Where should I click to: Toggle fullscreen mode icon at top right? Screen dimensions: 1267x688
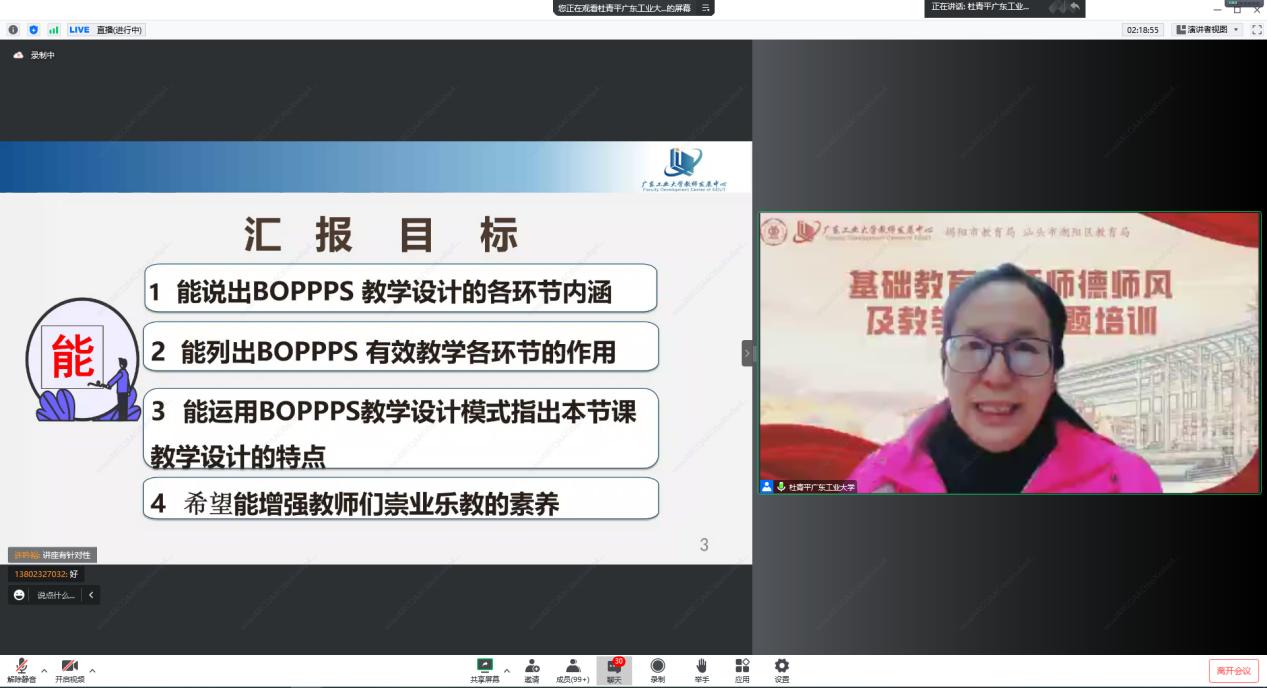point(1256,30)
